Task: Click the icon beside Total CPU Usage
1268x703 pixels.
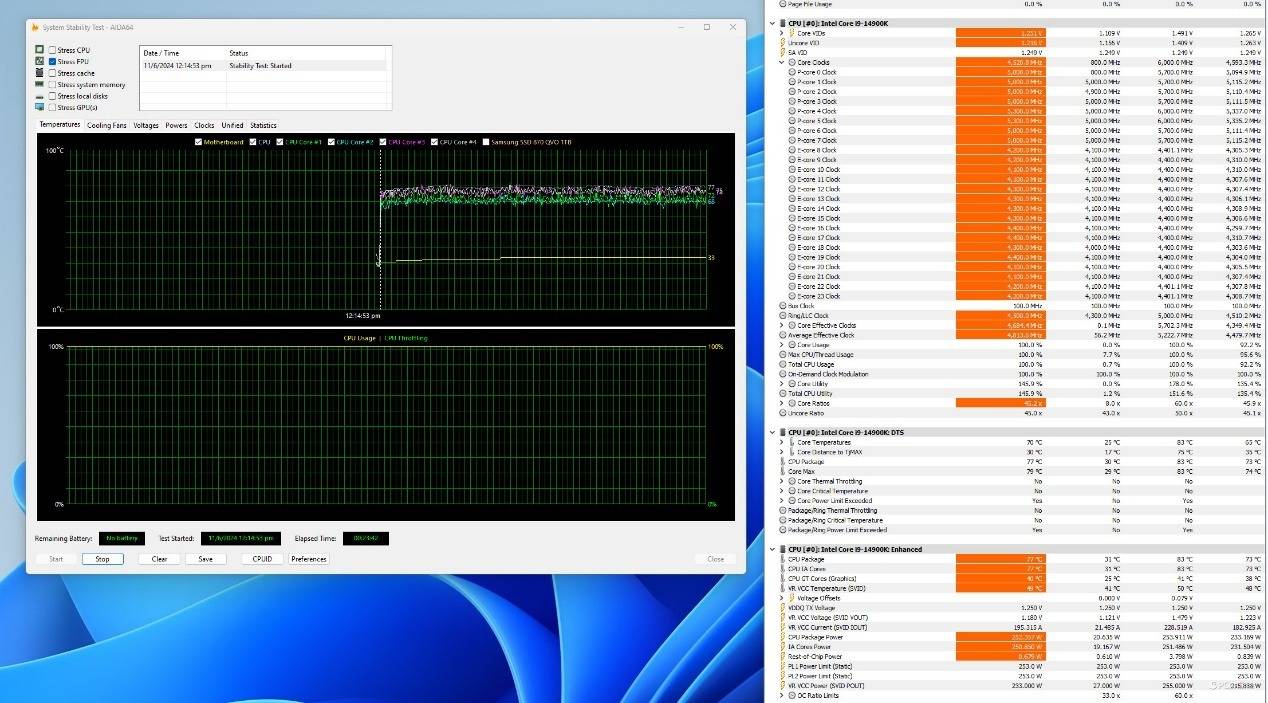Action: (783, 364)
